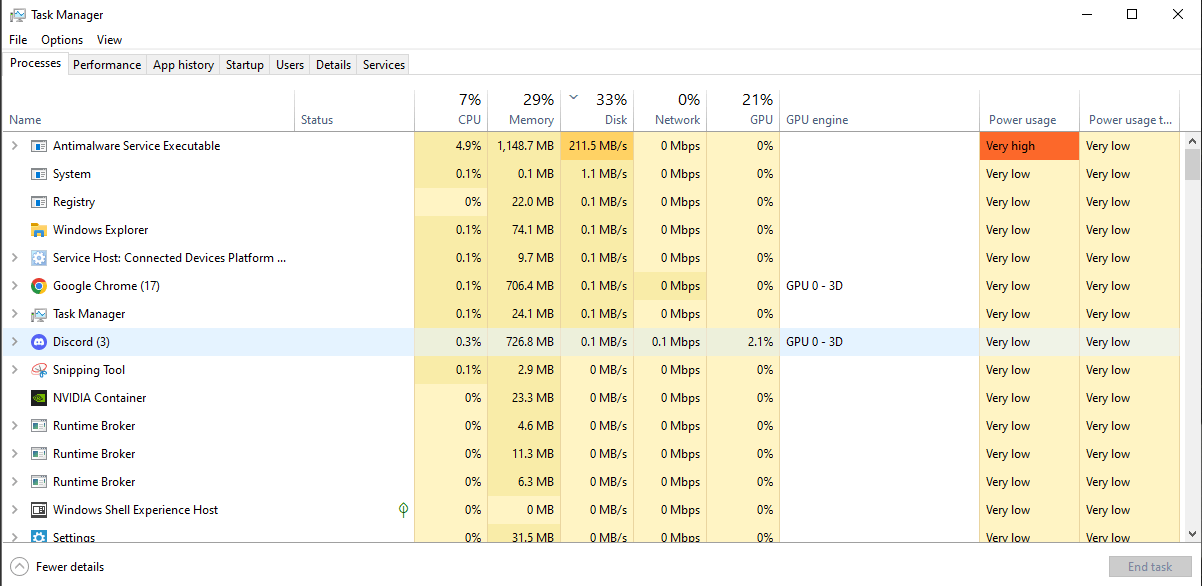Screen dimensions: 1202x586
Task: Click the Settings gear icon in process list
Action: click(38, 537)
